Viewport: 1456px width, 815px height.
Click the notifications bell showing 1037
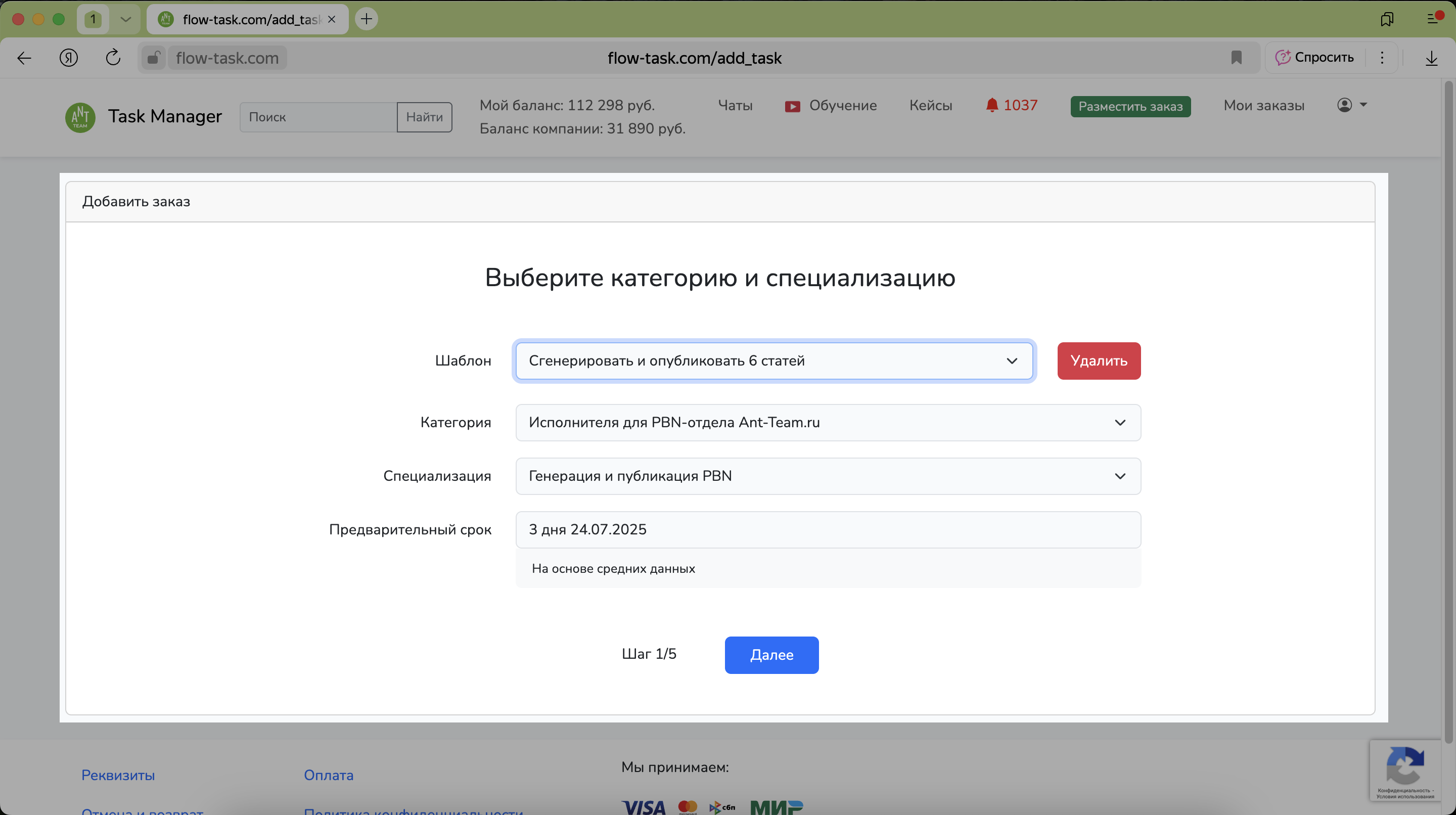1011,105
